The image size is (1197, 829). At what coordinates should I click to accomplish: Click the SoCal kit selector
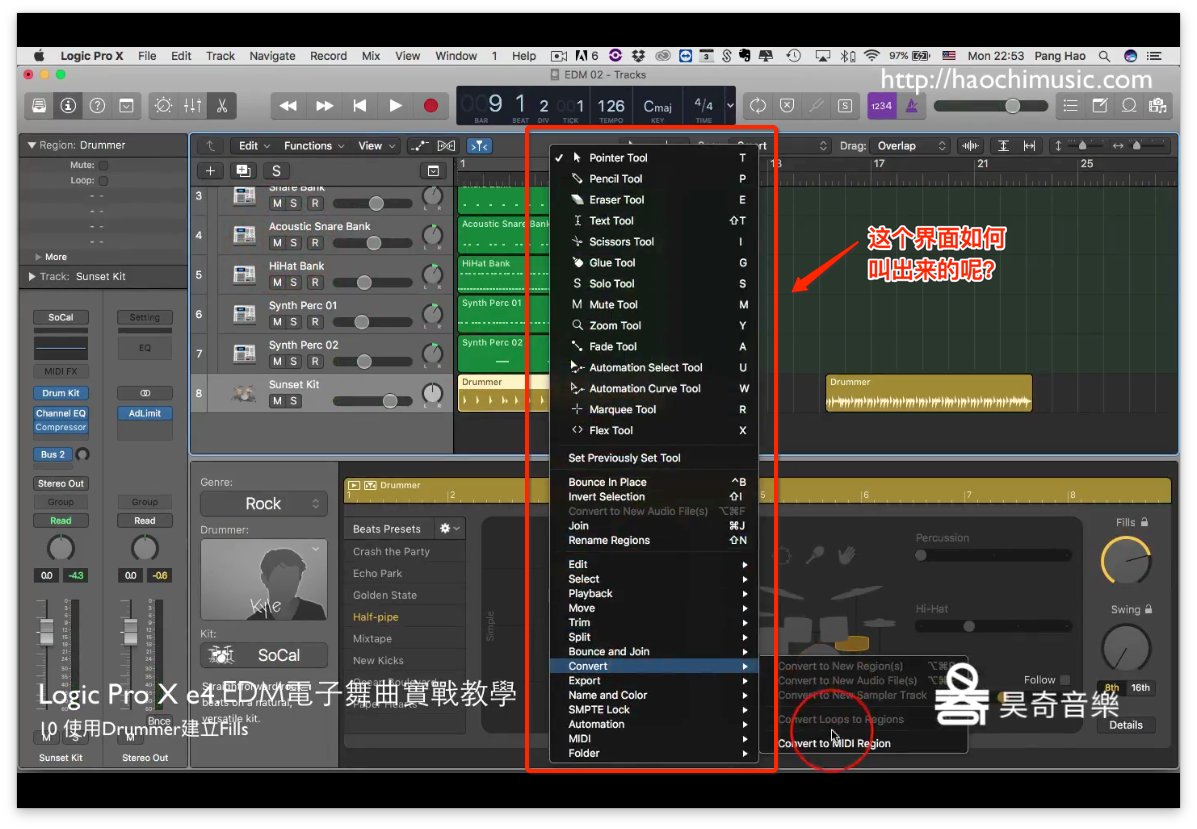pyautogui.click(x=263, y=655)
